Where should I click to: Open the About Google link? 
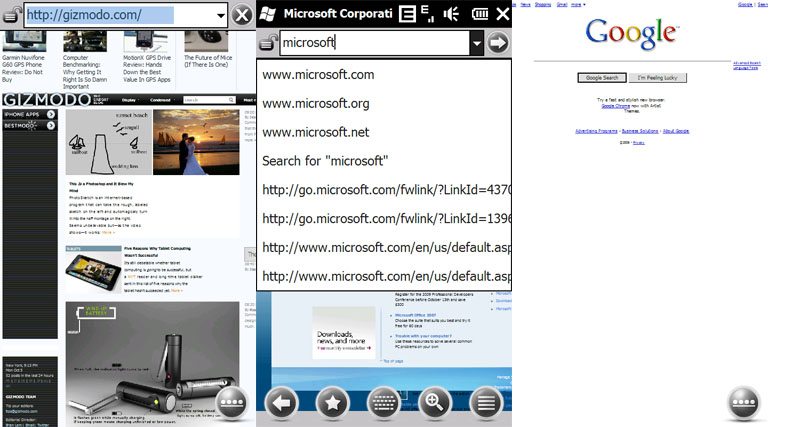tap(676, 131)
